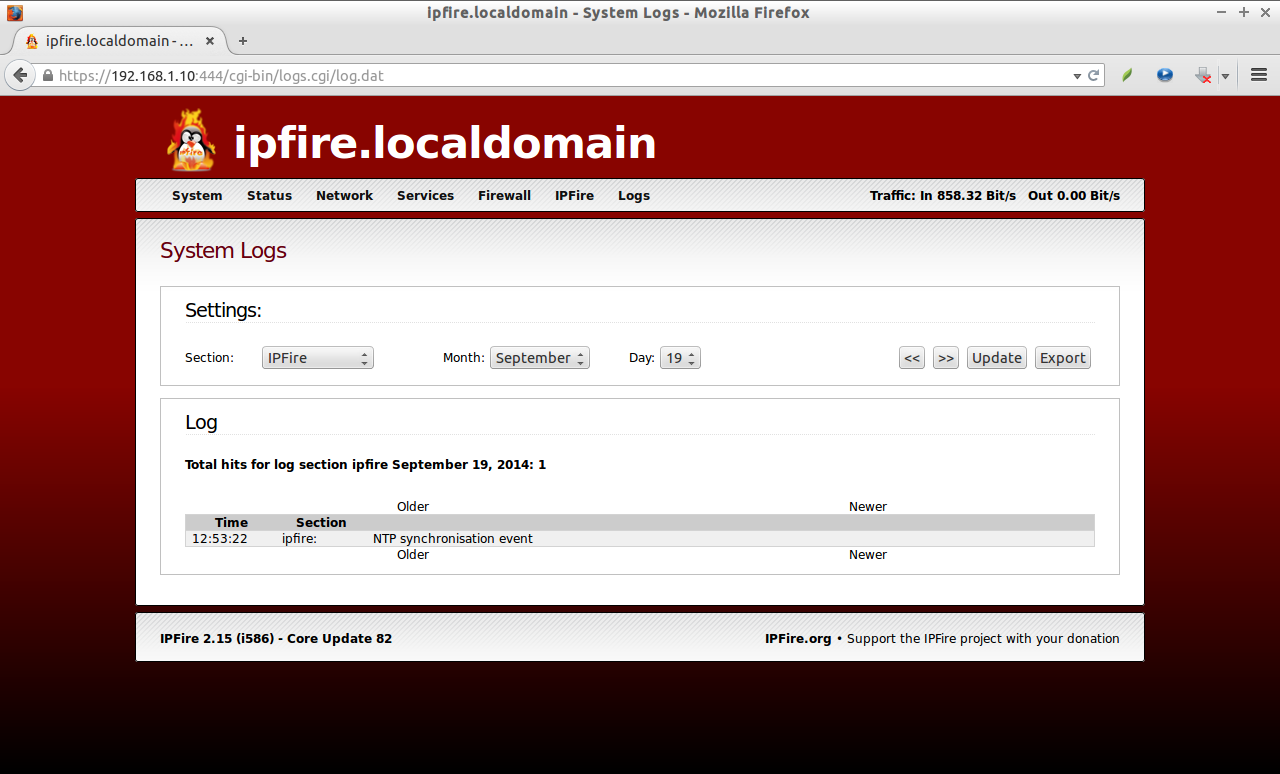Open the address bar history dropdown arrow
The image size is (1280, 774).
(x=1077, y=76)
